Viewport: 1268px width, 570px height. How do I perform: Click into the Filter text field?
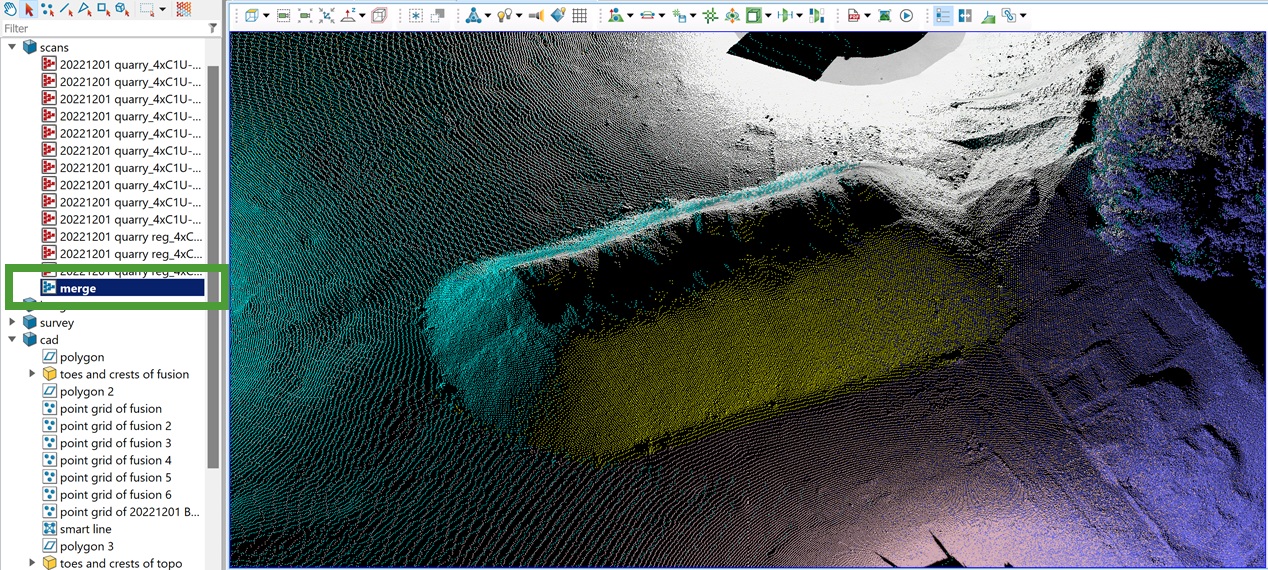click(x=100, y=29)
